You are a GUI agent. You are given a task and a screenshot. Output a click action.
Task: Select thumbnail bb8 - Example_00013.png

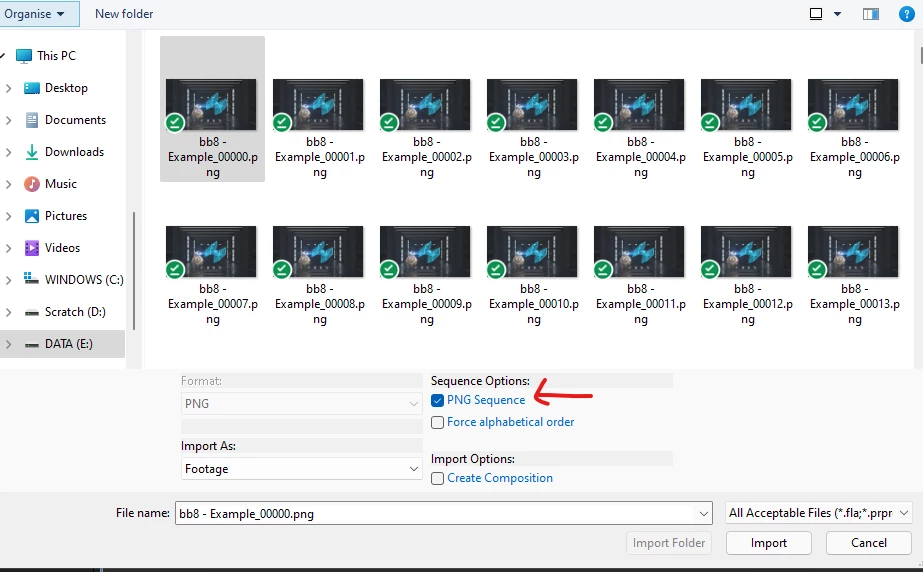pyautogui.click(x=854, y=251)
